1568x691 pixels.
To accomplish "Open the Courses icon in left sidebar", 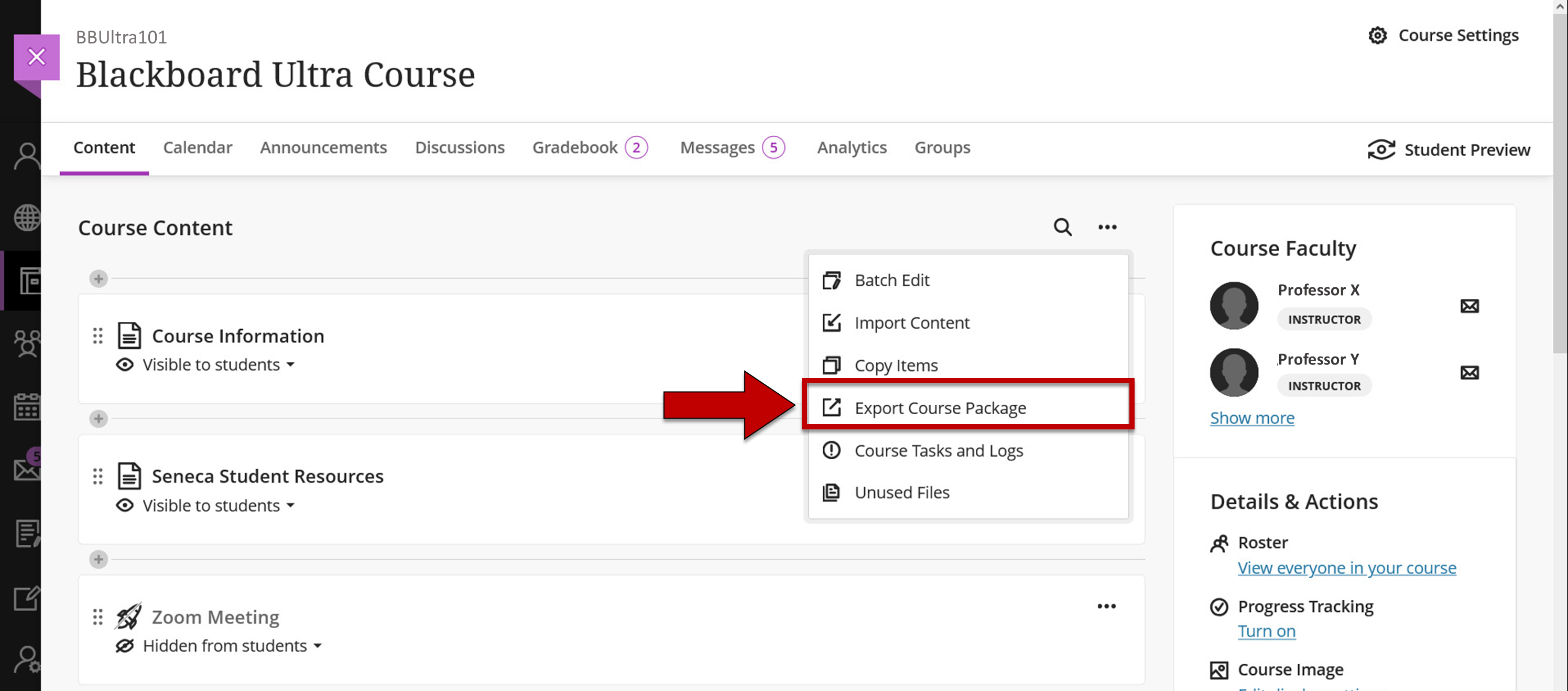I will (x=29, y=280).
